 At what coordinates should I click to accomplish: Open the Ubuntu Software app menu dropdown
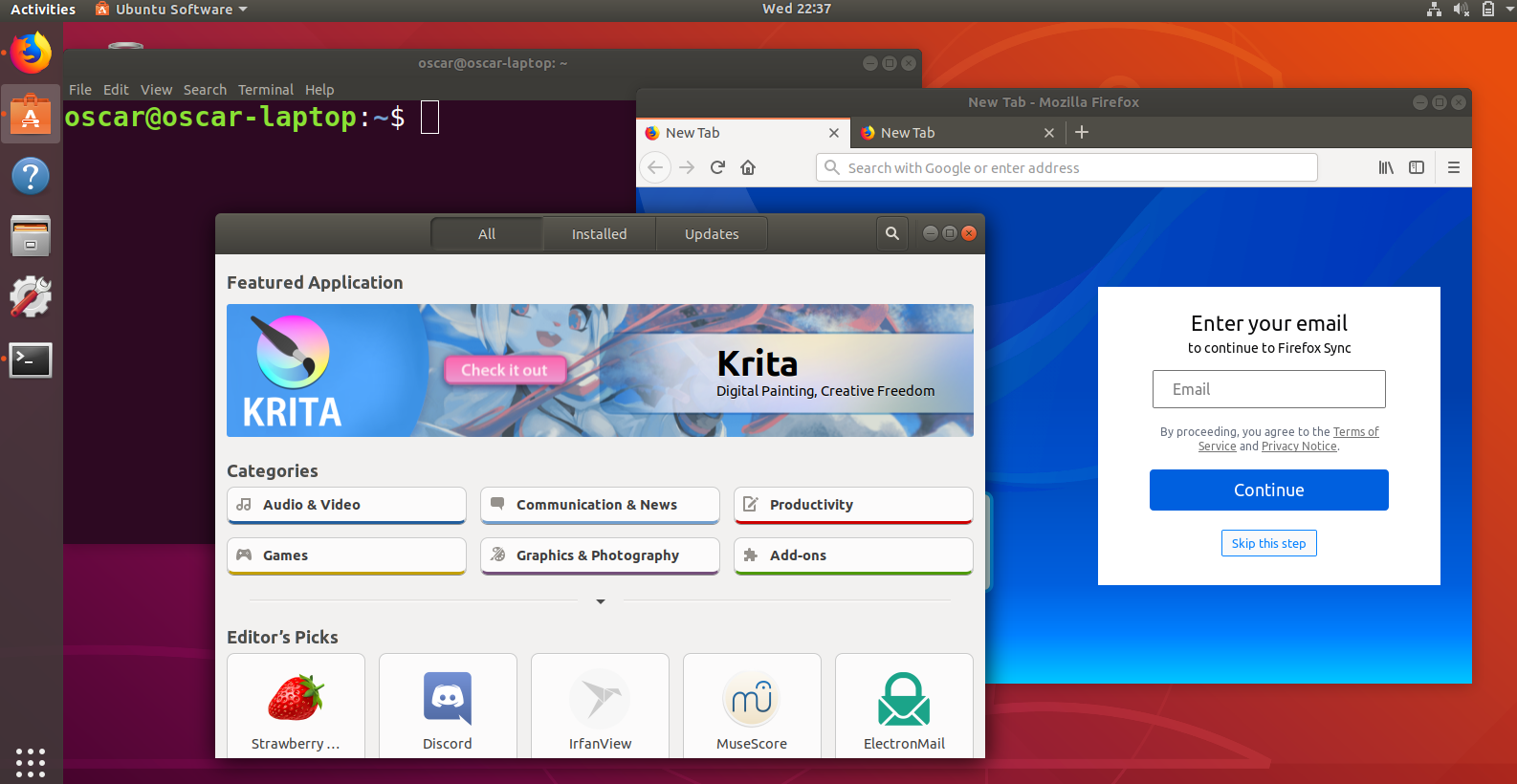tap(171, 9)
